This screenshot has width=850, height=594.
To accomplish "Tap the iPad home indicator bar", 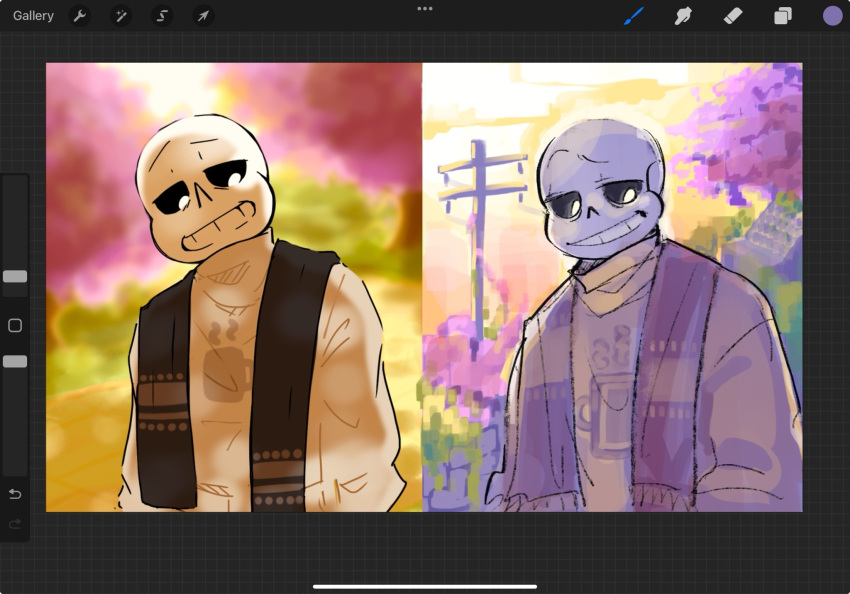I will [x=425, y=586].
